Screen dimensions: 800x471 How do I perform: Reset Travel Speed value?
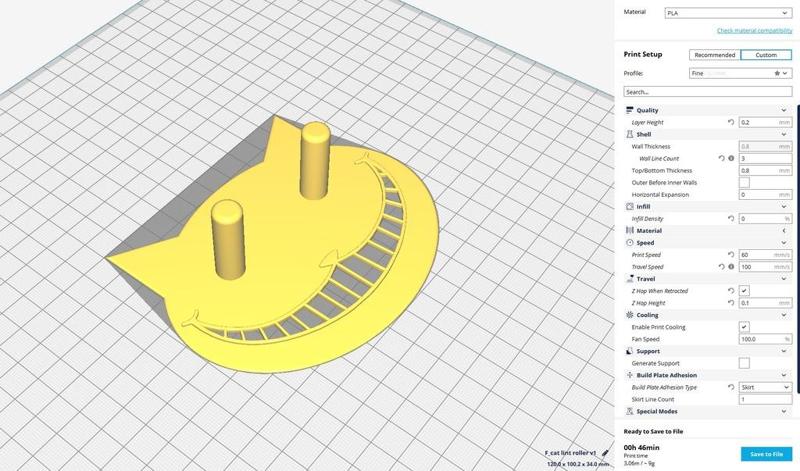click(721, 267)
